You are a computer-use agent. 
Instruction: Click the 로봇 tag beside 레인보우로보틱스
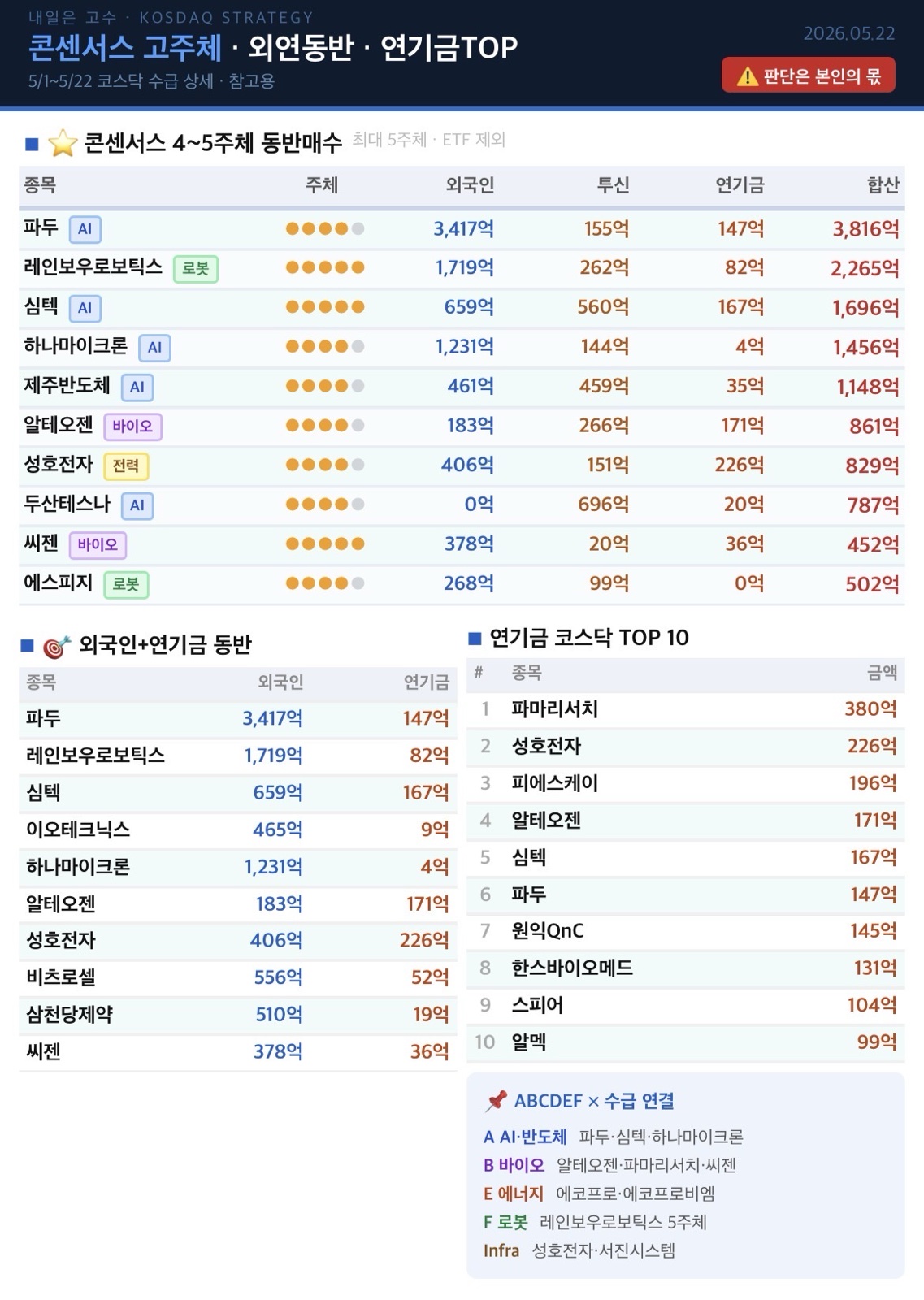tap(196, 268)
